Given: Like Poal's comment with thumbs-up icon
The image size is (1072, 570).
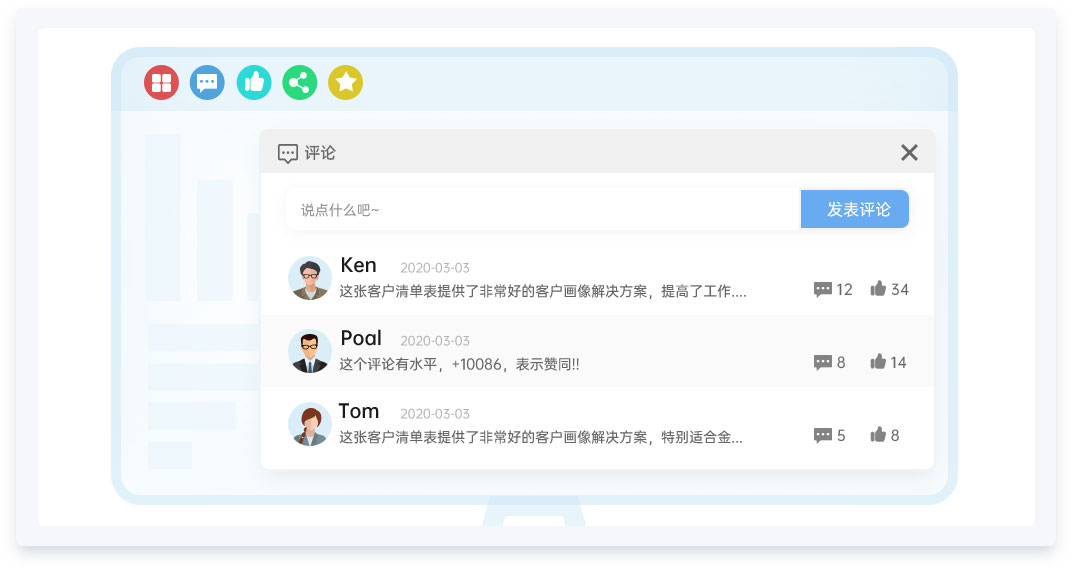Looking at the screenshot, I should point(879,362).
